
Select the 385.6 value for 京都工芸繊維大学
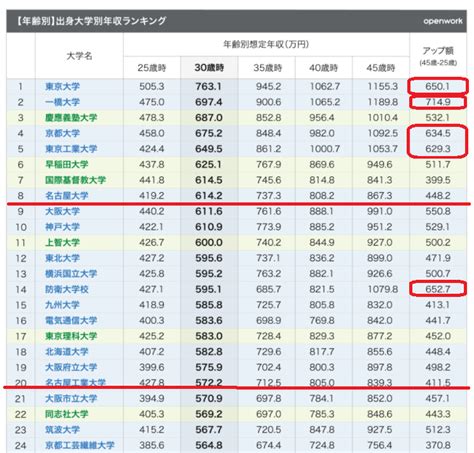152,445
